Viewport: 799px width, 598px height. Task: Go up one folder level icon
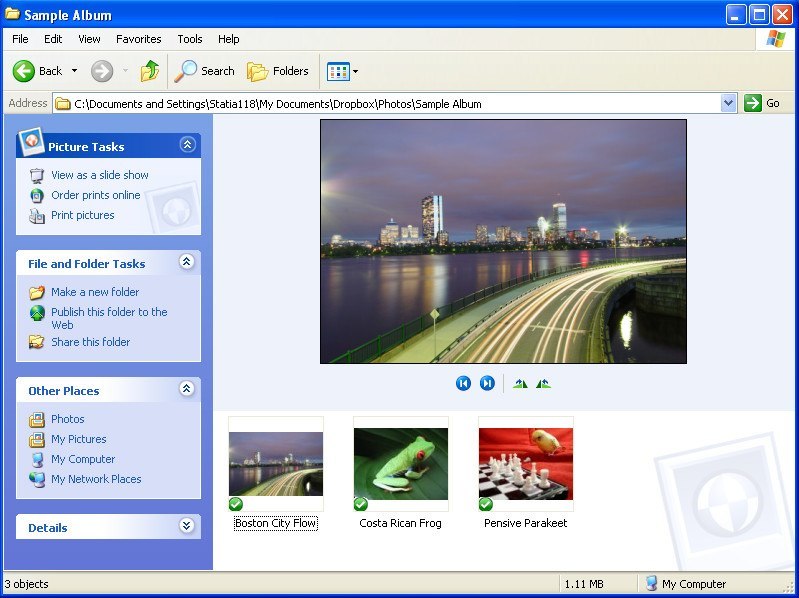coord(150,71)
